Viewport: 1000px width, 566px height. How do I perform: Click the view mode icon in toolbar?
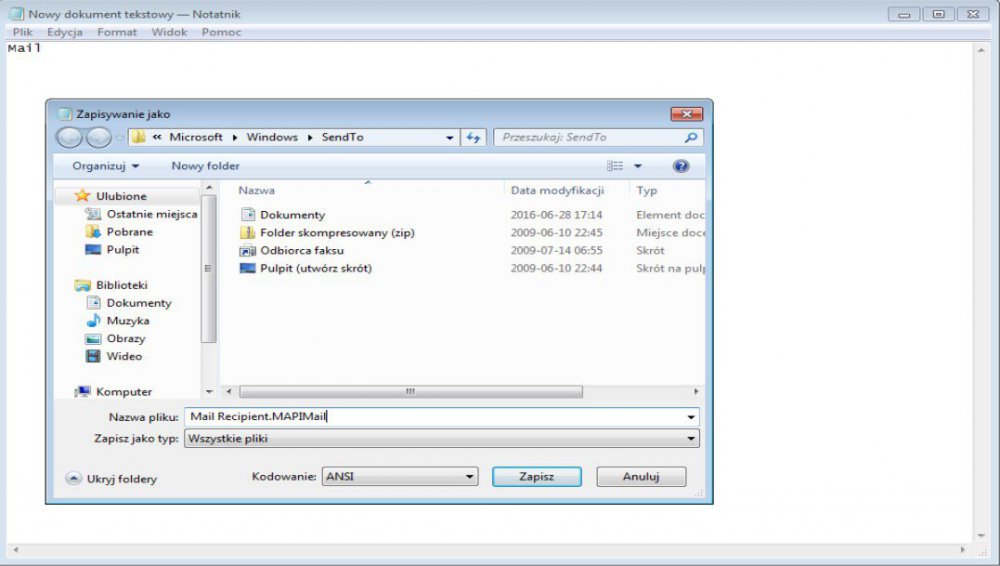pyautogui.click(x=616, y=166)
